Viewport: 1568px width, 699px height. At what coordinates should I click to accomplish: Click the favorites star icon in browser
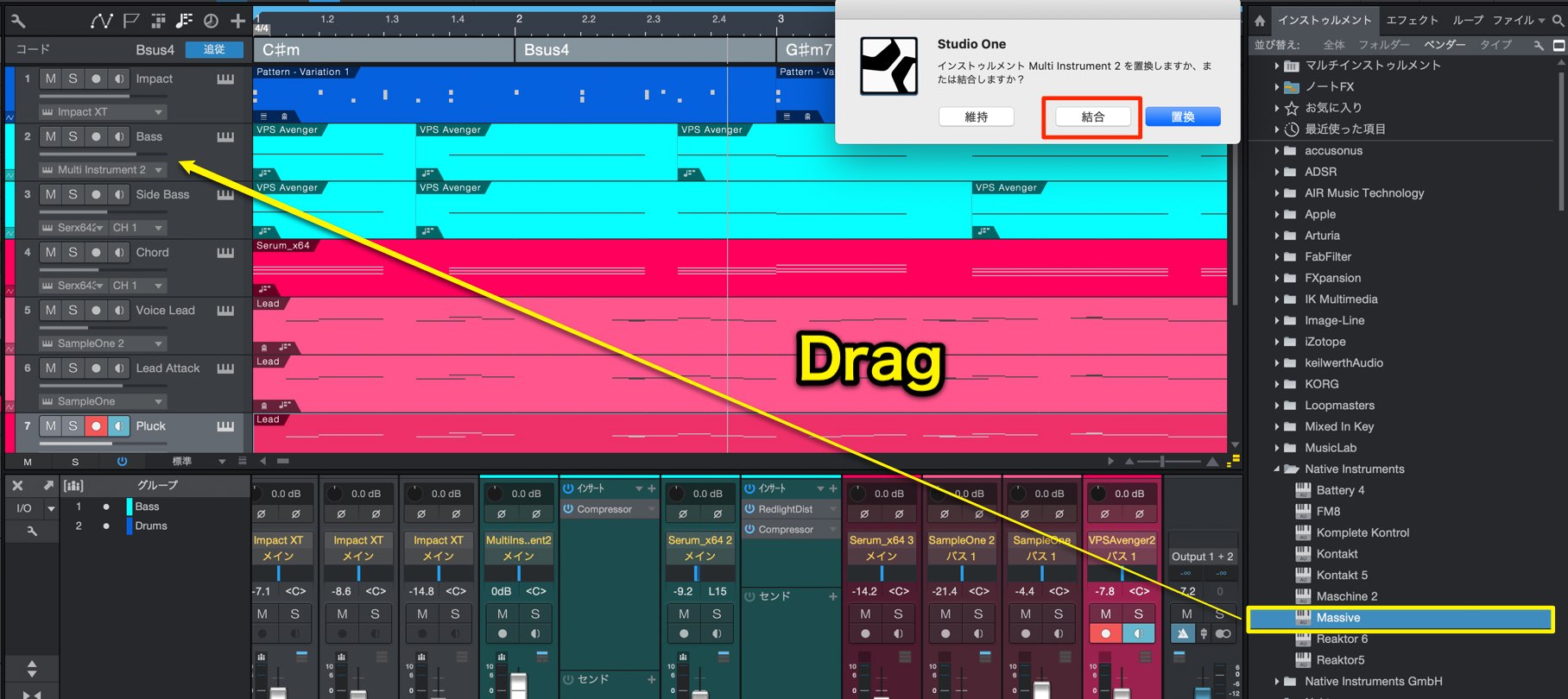coord(1292,108)
